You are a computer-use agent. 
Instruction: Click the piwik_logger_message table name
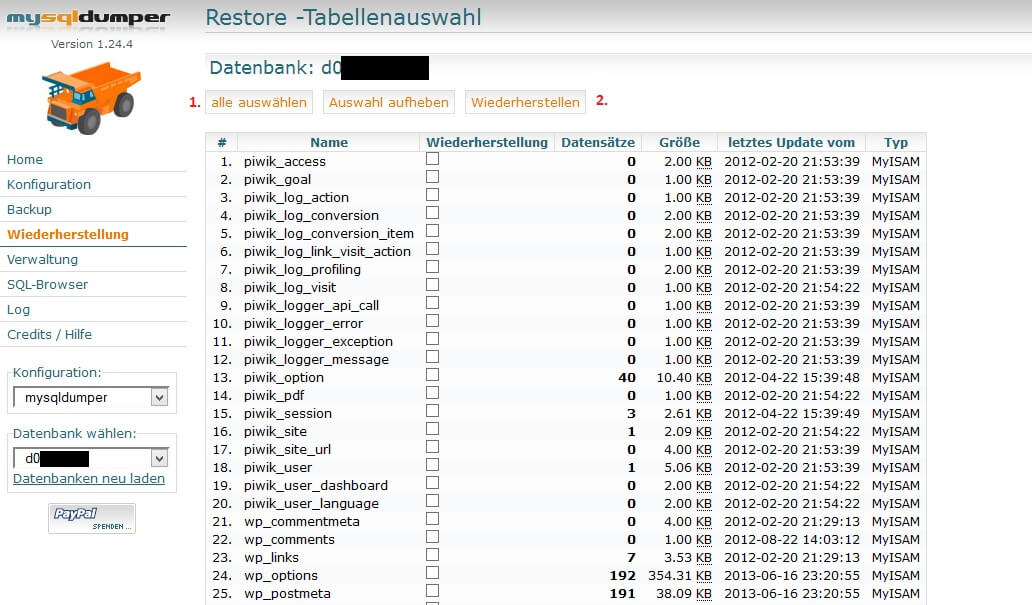[316, 359]
